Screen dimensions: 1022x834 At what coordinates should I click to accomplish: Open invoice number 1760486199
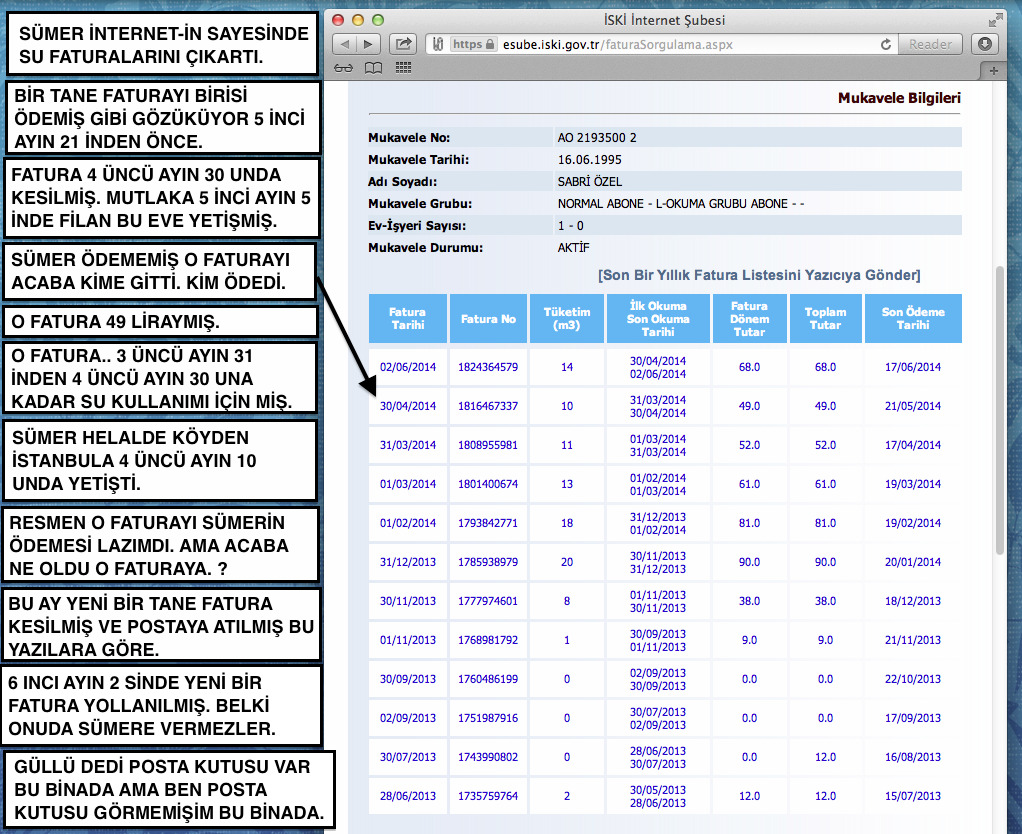[x=488, y=679]
